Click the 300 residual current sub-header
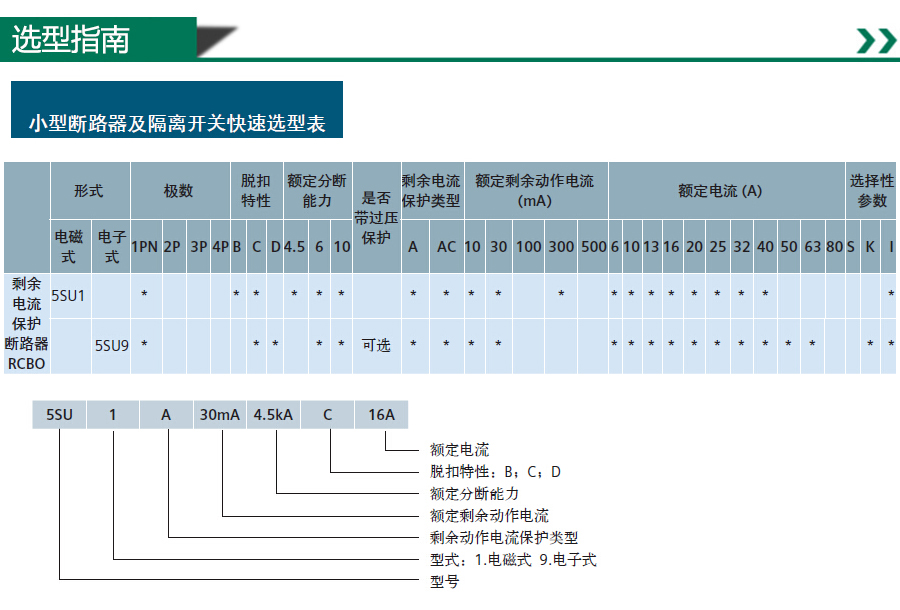Screen dimensions: 900x610 tap(561, 246)
